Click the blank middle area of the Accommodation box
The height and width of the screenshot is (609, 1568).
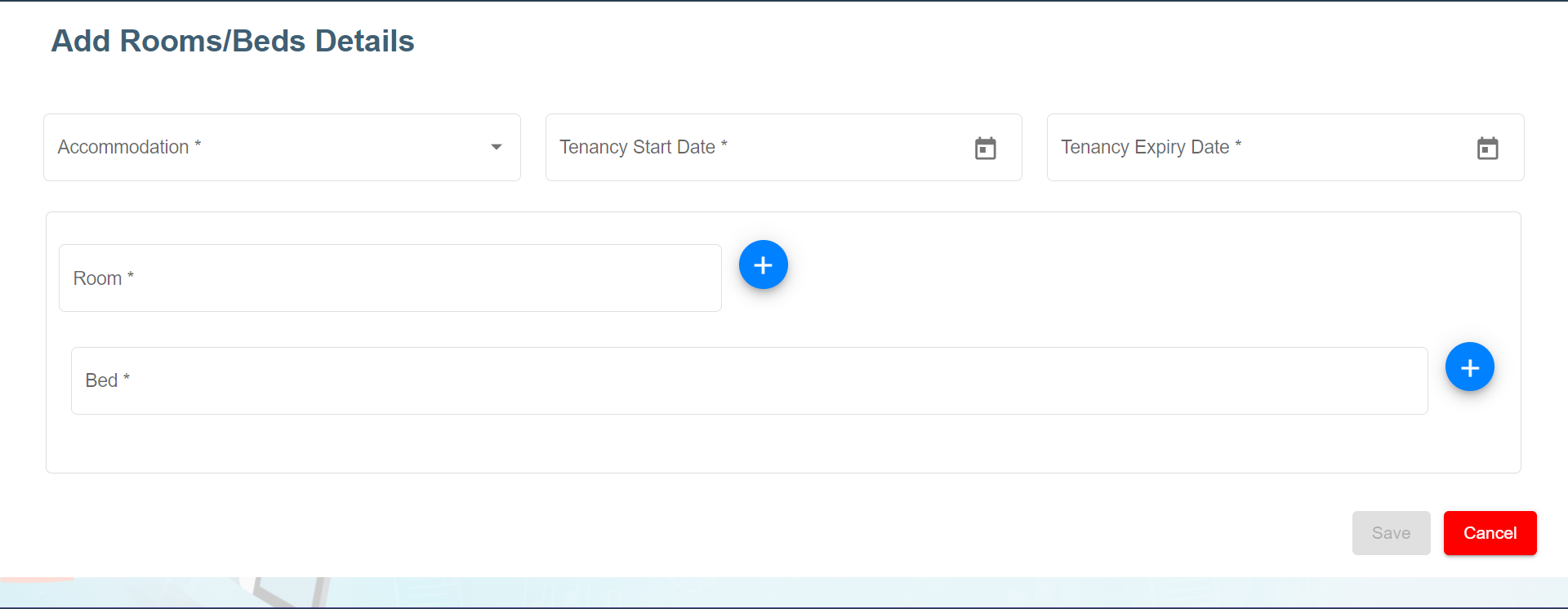tap(343, 148)
